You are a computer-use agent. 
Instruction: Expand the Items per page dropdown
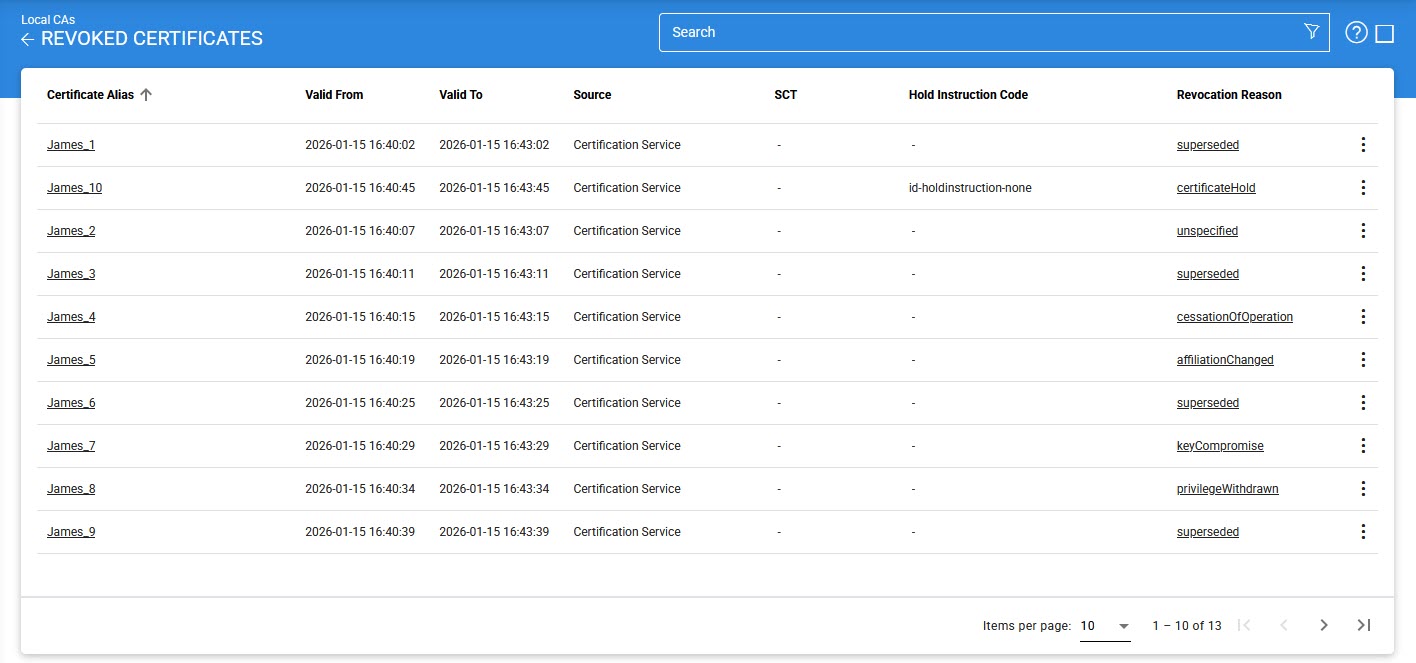click(1105, 626)
